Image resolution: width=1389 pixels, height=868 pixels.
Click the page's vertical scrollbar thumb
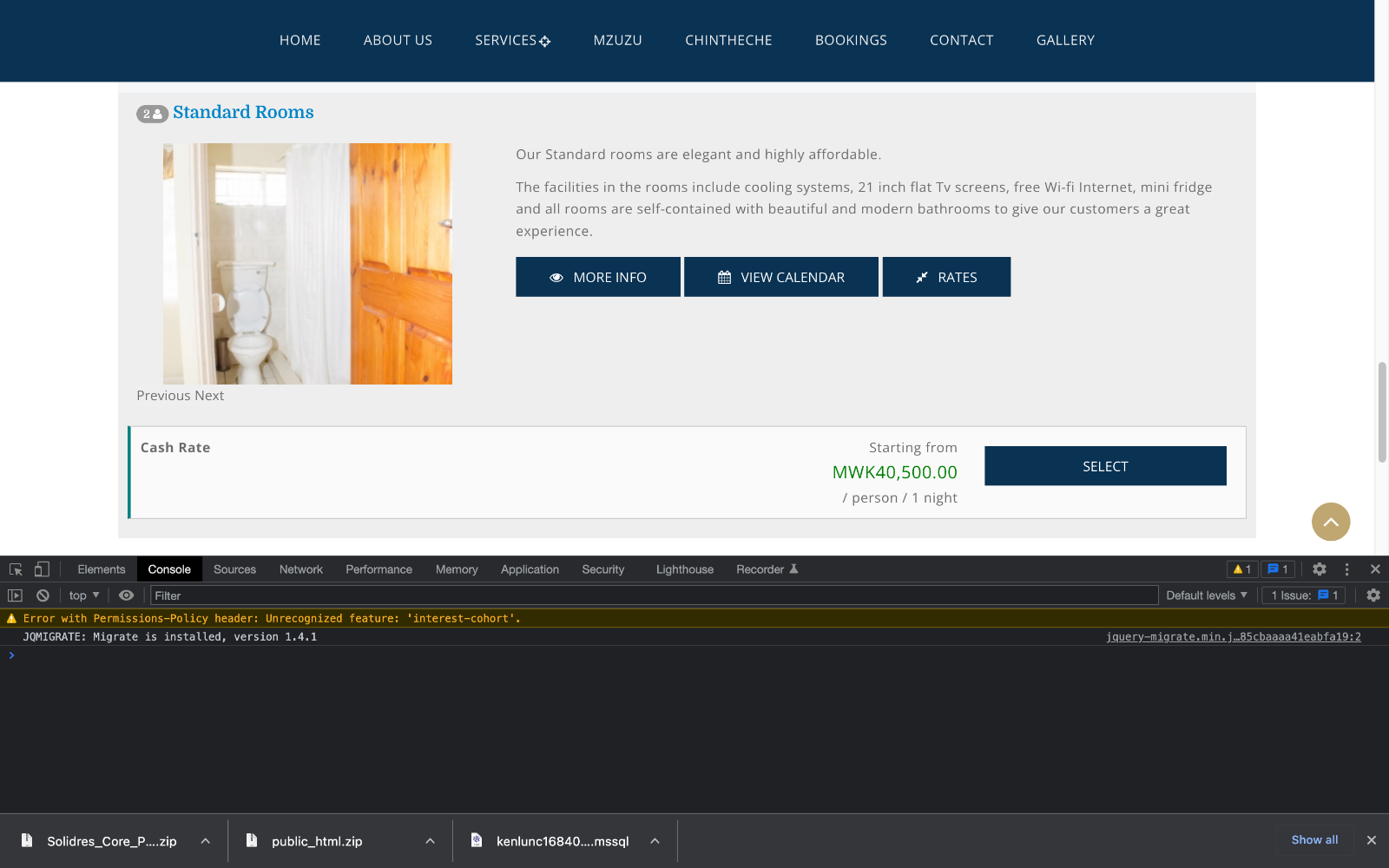coord(1381,412)
